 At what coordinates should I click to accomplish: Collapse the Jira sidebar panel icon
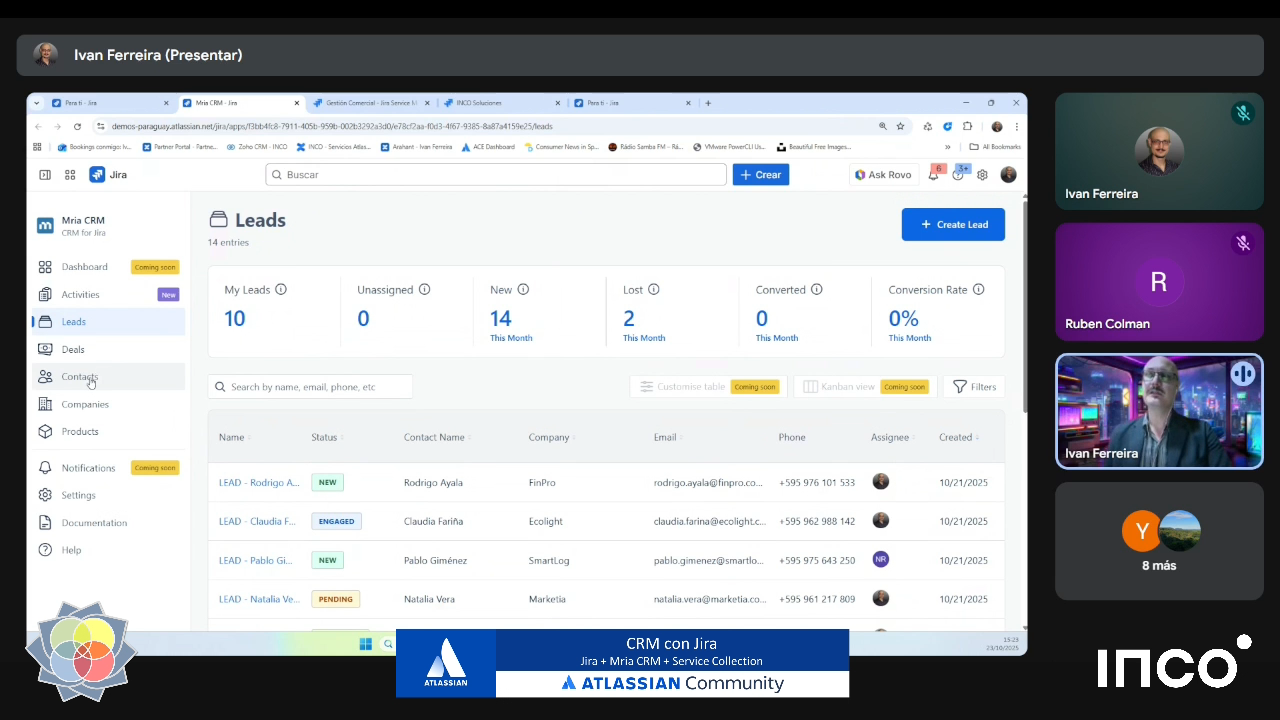[45, 175]
